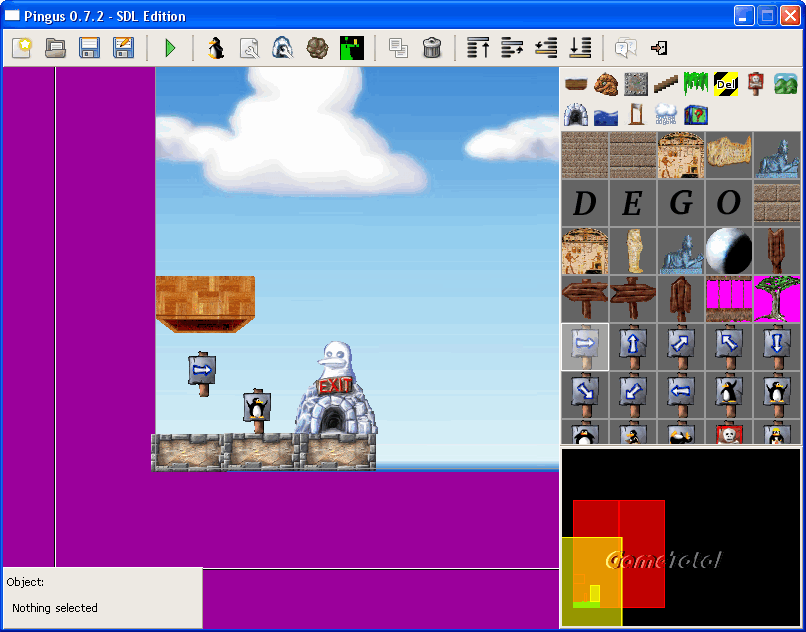806x632 pixels.
Task: Create a new level with the New icon
Action: (22, 48)
